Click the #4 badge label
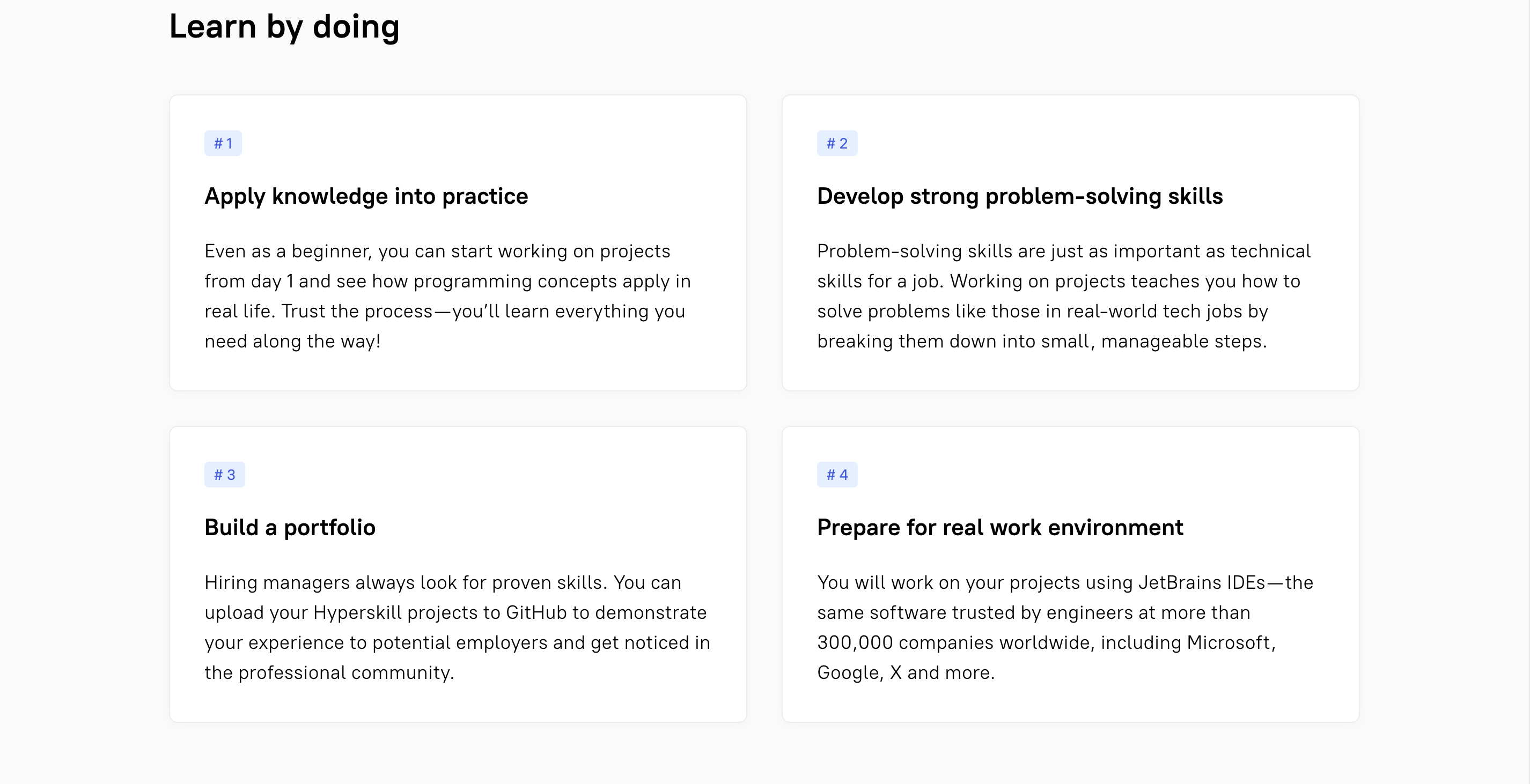This screenshot has height=784, width=1530. (x=836, y=474)
